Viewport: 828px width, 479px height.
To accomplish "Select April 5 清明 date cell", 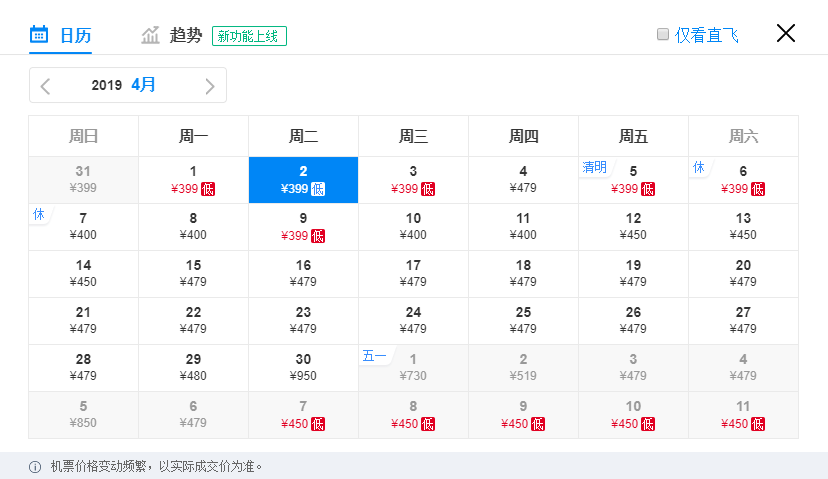I will tap(633, 180).
